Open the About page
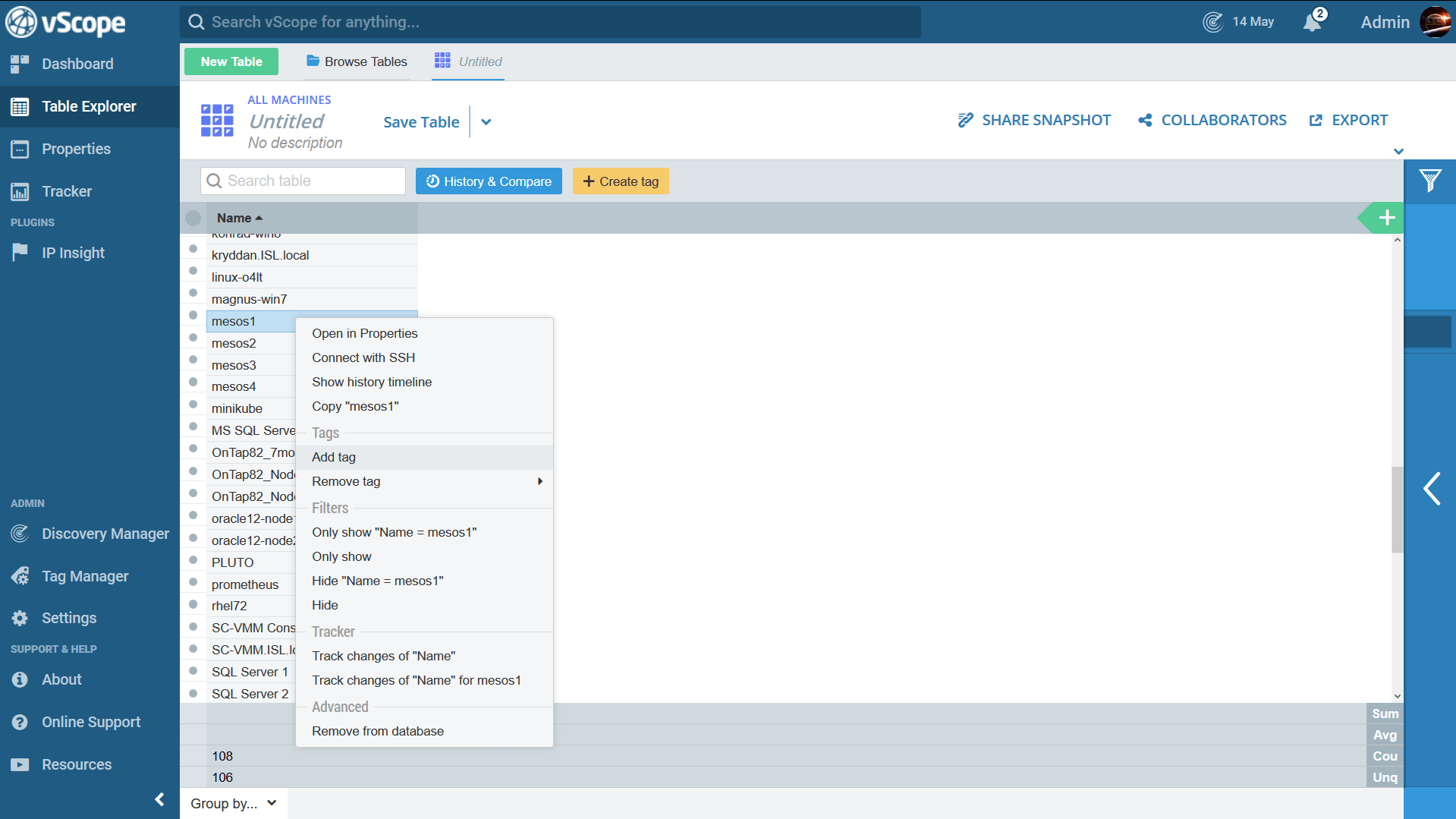Viewport: 1456px width, 819px height. (x=61, y=679)
